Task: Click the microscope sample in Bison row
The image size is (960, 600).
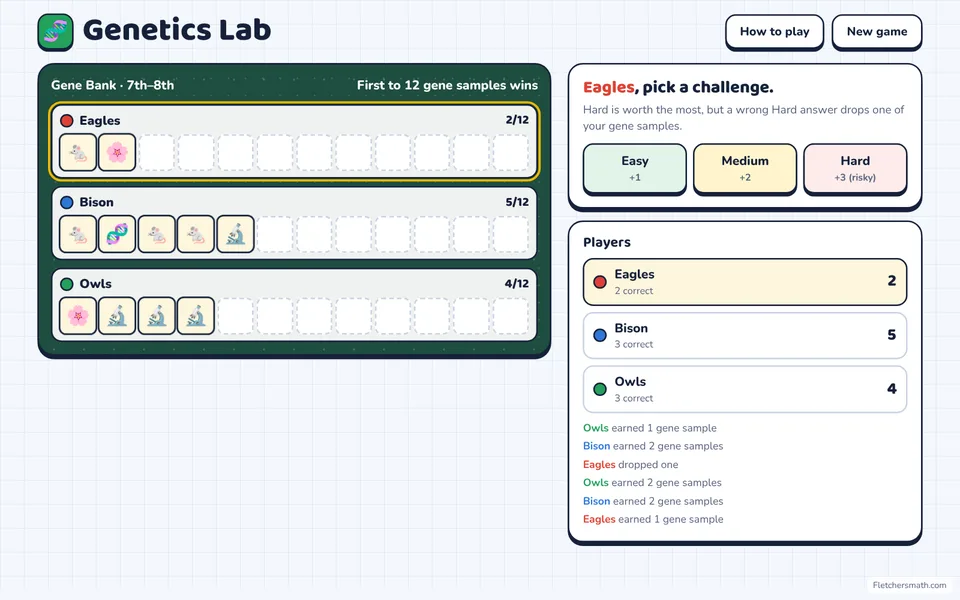Action: pyautogui.click(x=236, y=234)
